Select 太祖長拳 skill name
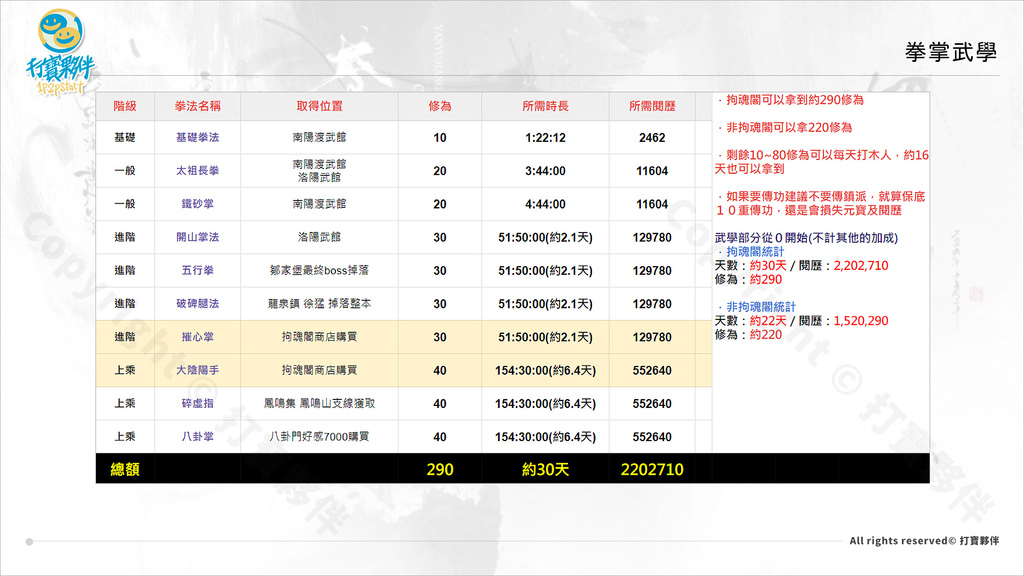The width and height of the screenshot is (1024, 576). [x=197, y=170]
